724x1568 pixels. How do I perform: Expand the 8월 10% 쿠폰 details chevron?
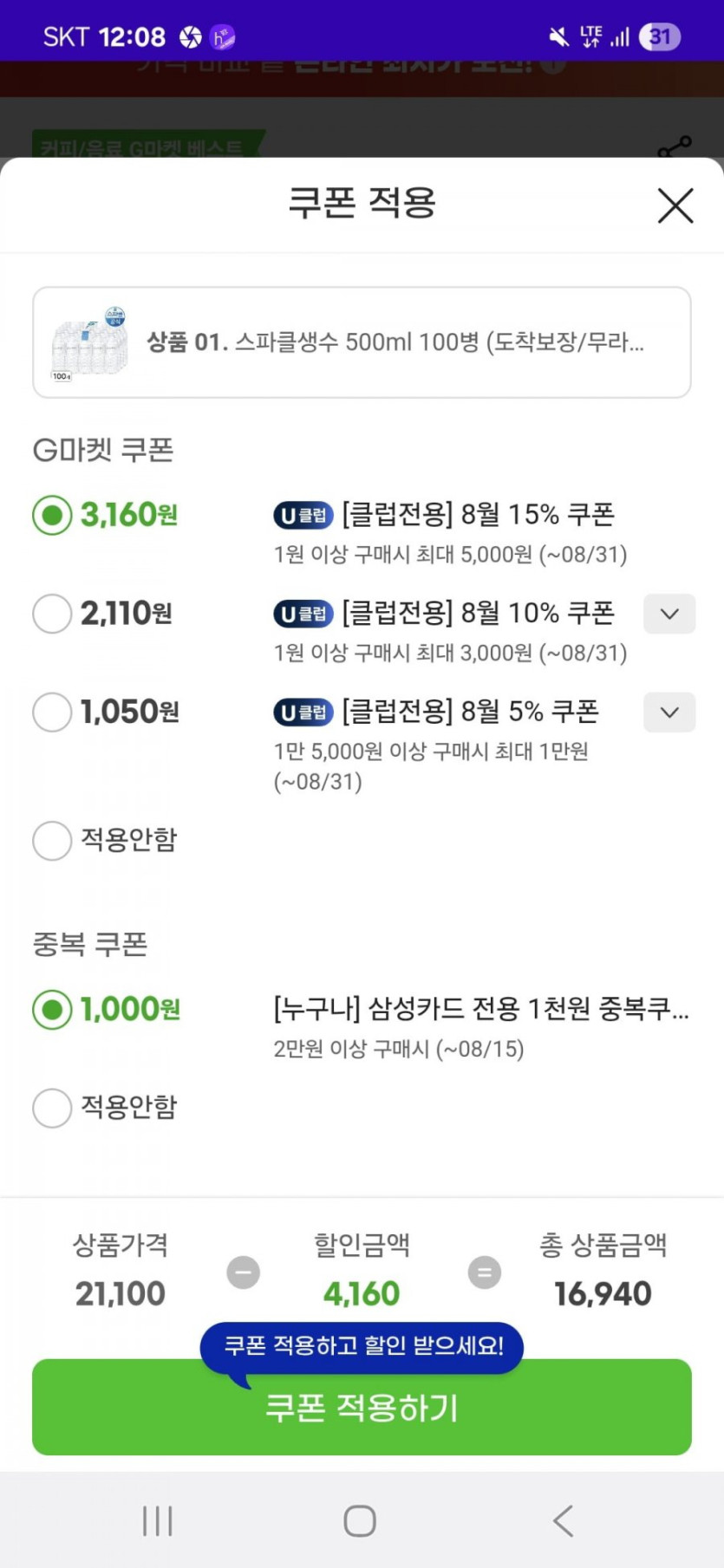point(669,614)
